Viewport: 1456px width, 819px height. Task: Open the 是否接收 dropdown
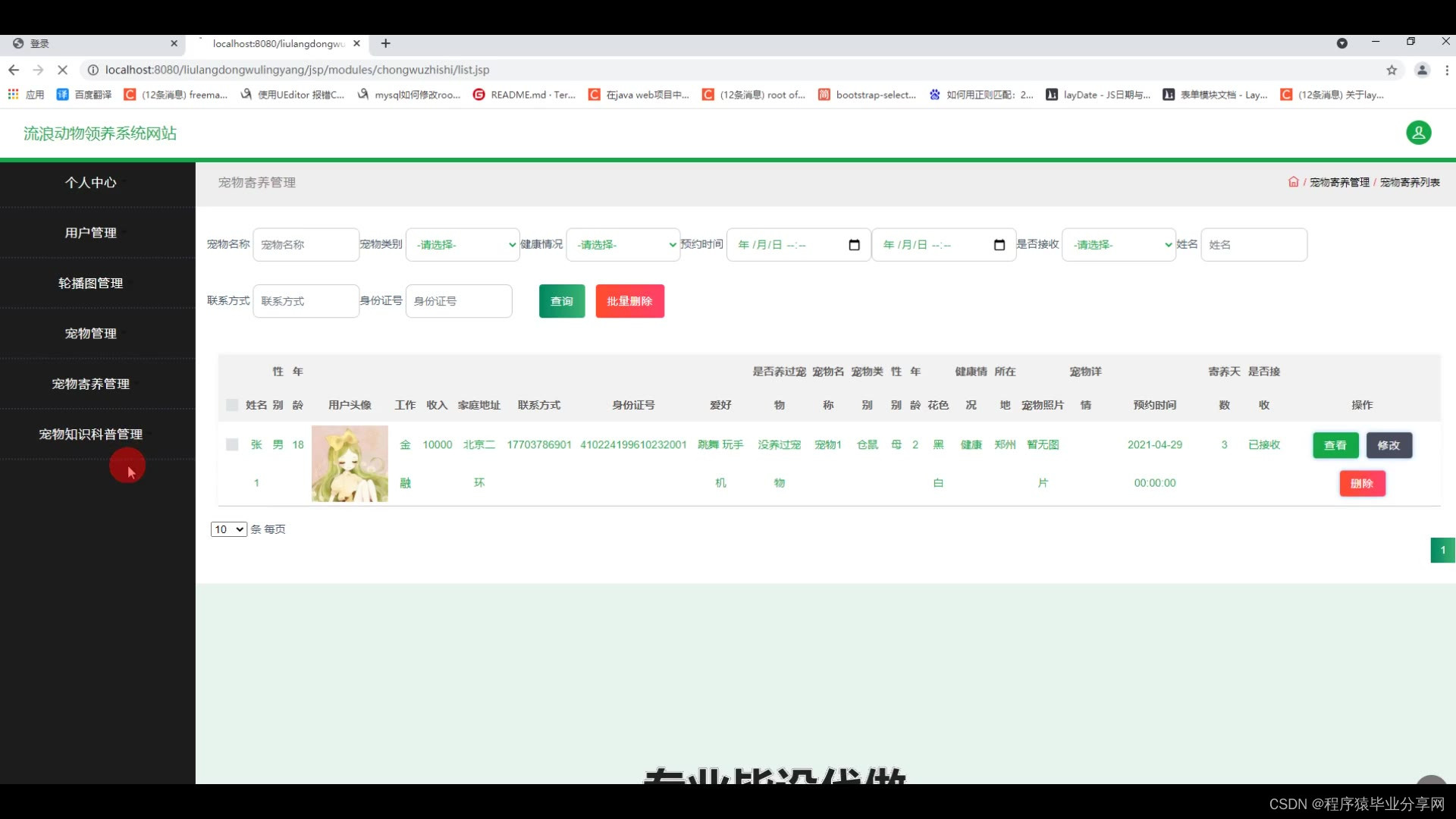pyautogui.click(x=1119, y=245)
